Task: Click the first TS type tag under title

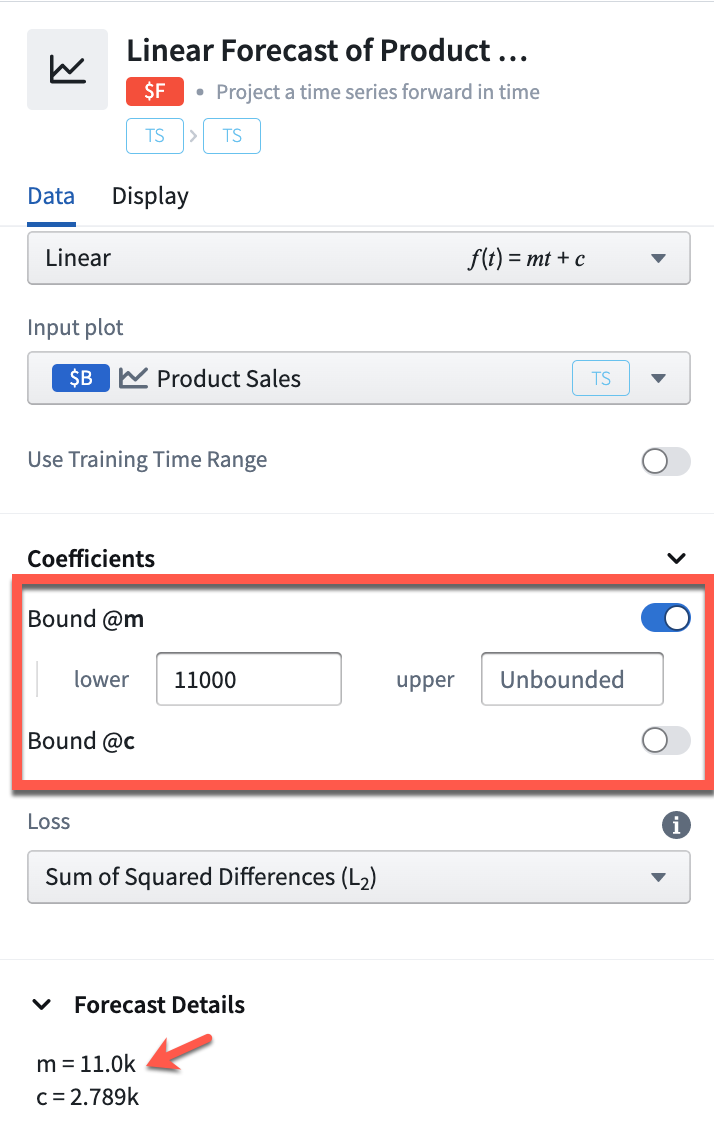Action: pyautogui.click(x=154, y=136)
